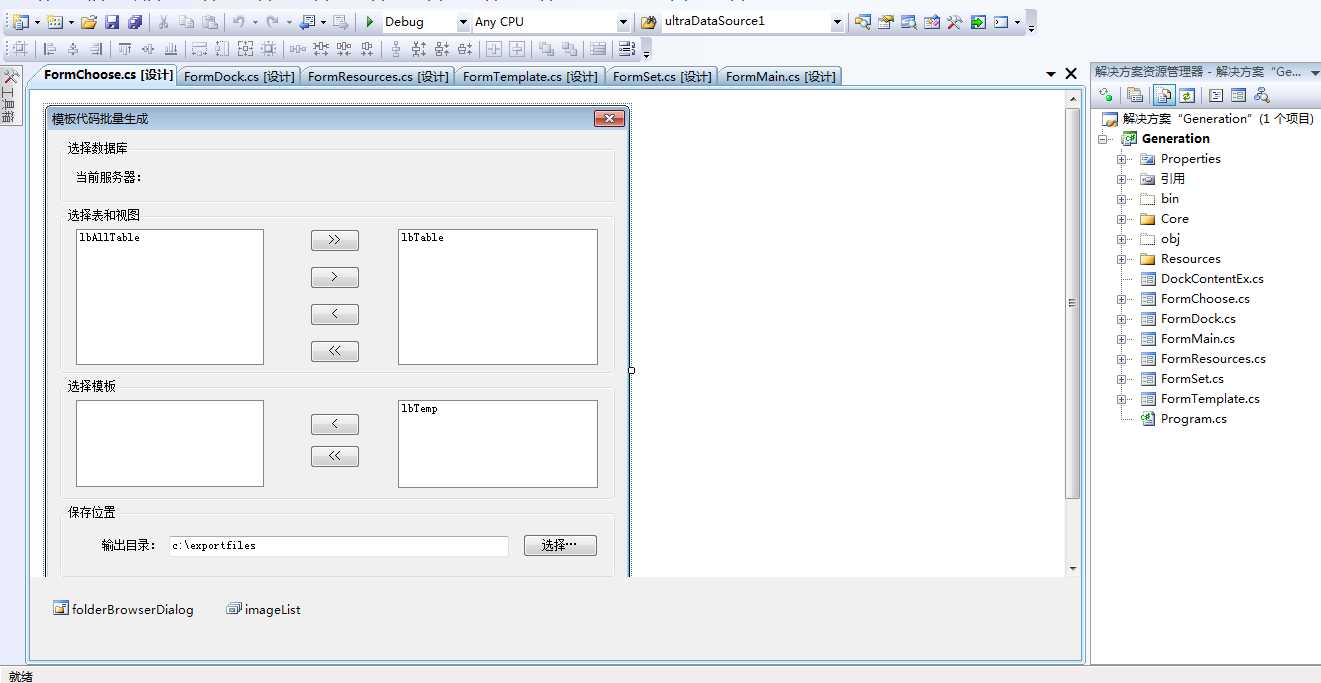This screenshot has width=1321, height=683.
Task: Select the folderBrowserDialog component
Action: click(124, 609)
